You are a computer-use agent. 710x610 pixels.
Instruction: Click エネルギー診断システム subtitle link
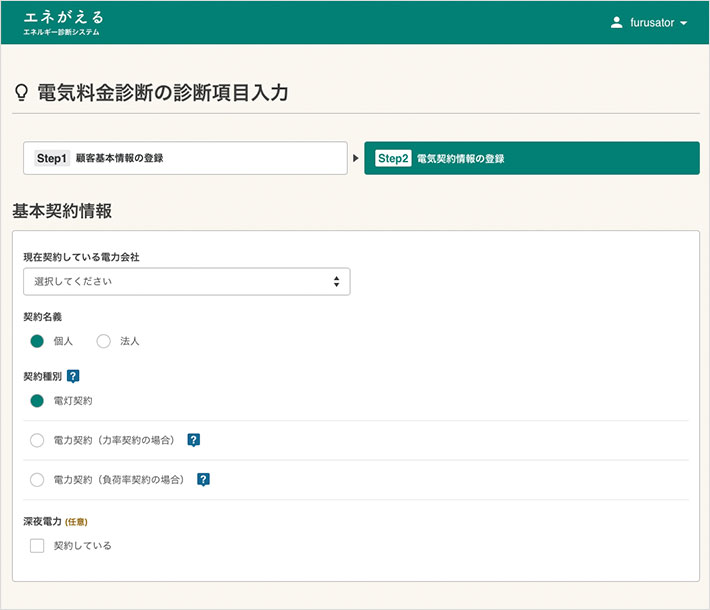pyautogui.click(x=61, y=32)
